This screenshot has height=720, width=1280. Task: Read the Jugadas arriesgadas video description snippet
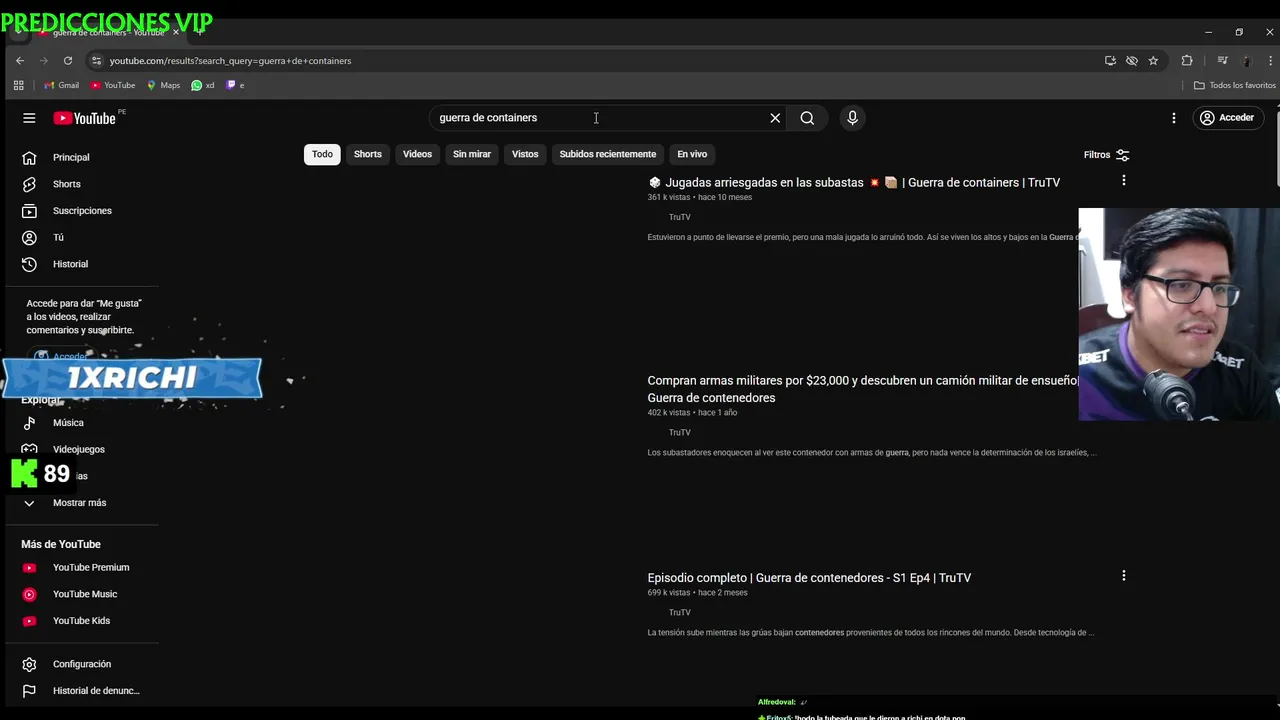coord(863,238)
